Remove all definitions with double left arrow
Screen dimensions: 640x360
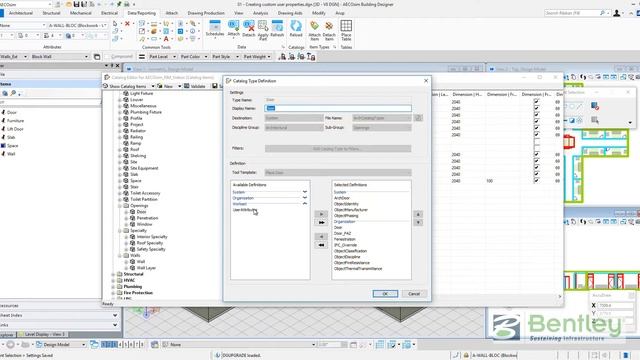point(322,245)
